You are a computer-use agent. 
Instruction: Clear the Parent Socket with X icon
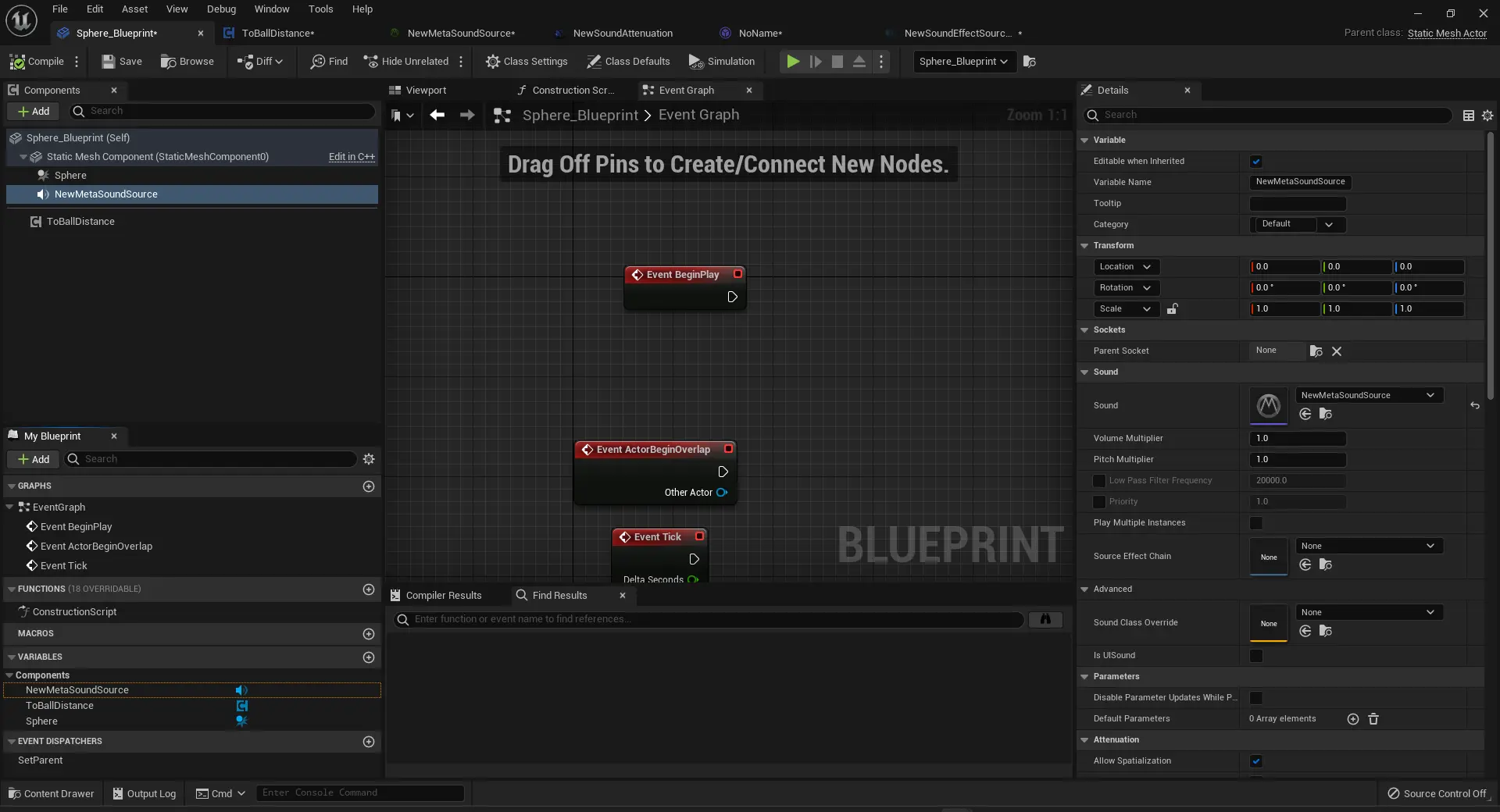click(x=1337, y=351)
